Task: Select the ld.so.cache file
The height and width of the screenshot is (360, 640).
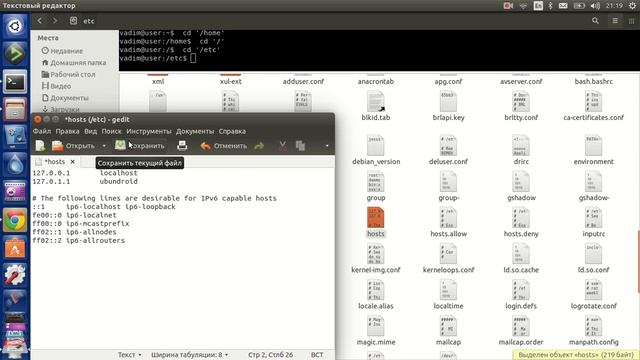Action: pyautogui.click(x=521, y=259)
